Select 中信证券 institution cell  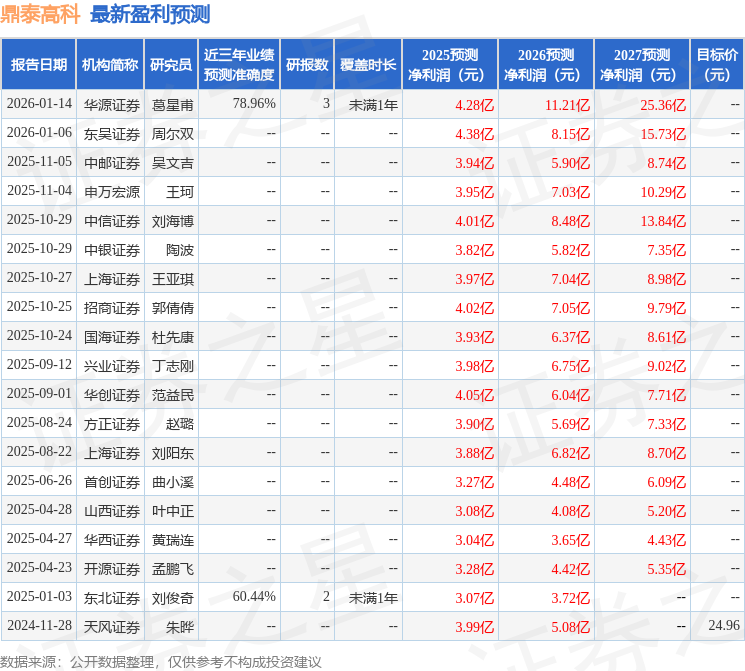[x=112, y=221]
